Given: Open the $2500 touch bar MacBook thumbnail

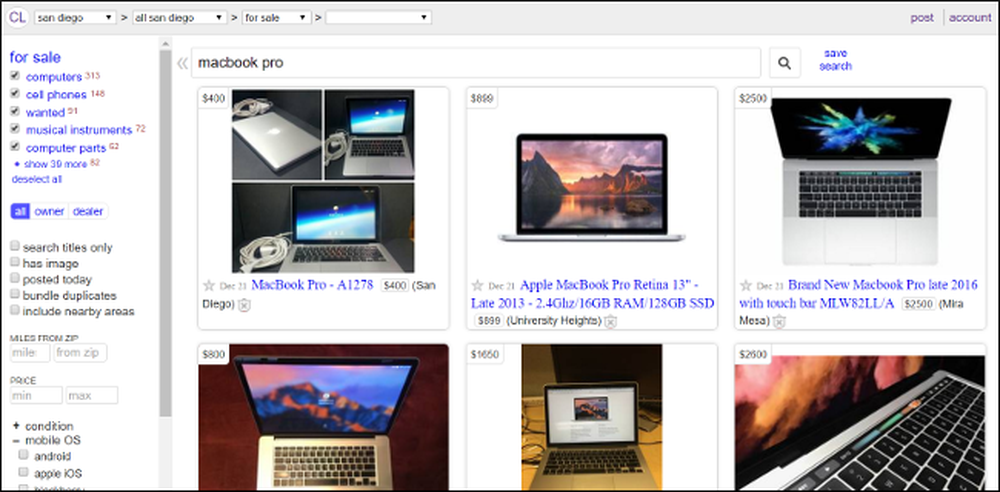Looking at the screenshot, I should click(860, 181).
